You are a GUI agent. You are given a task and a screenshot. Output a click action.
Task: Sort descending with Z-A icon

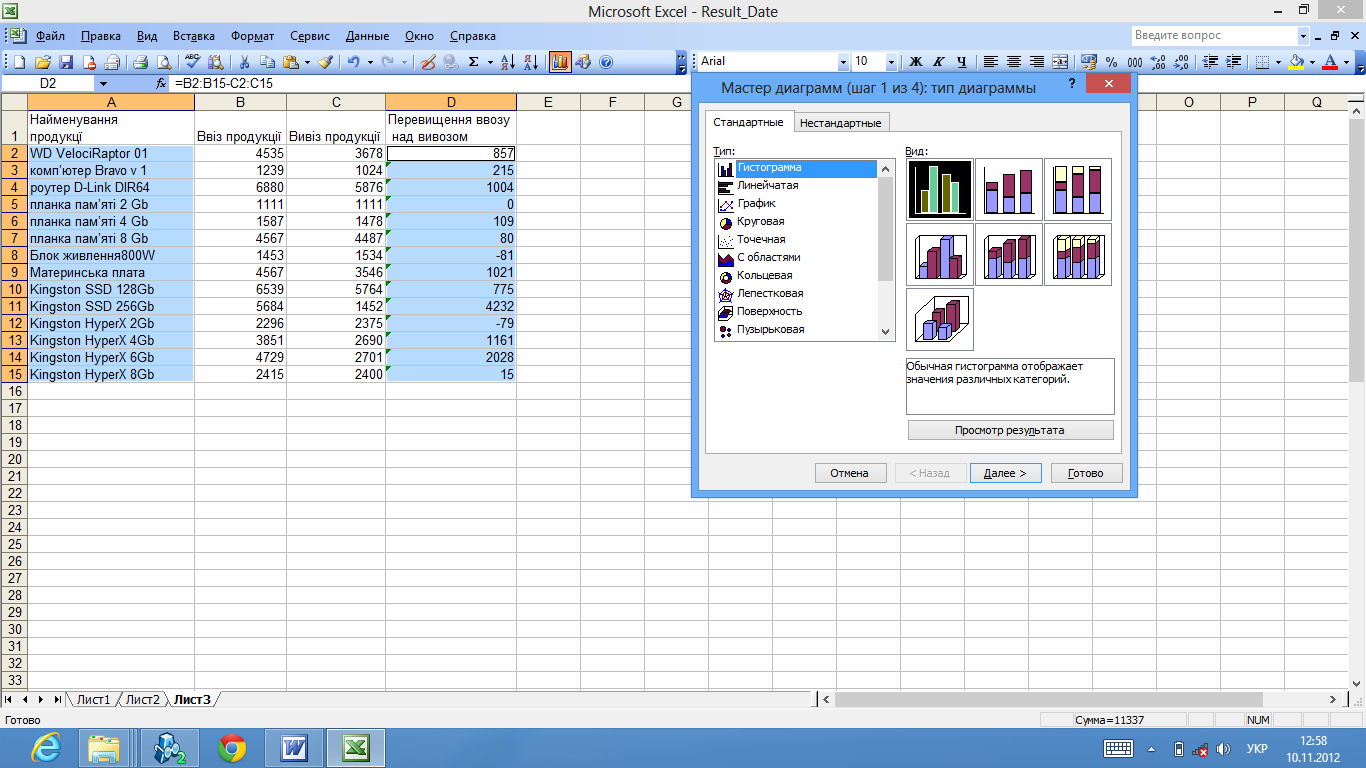point(531,62)
